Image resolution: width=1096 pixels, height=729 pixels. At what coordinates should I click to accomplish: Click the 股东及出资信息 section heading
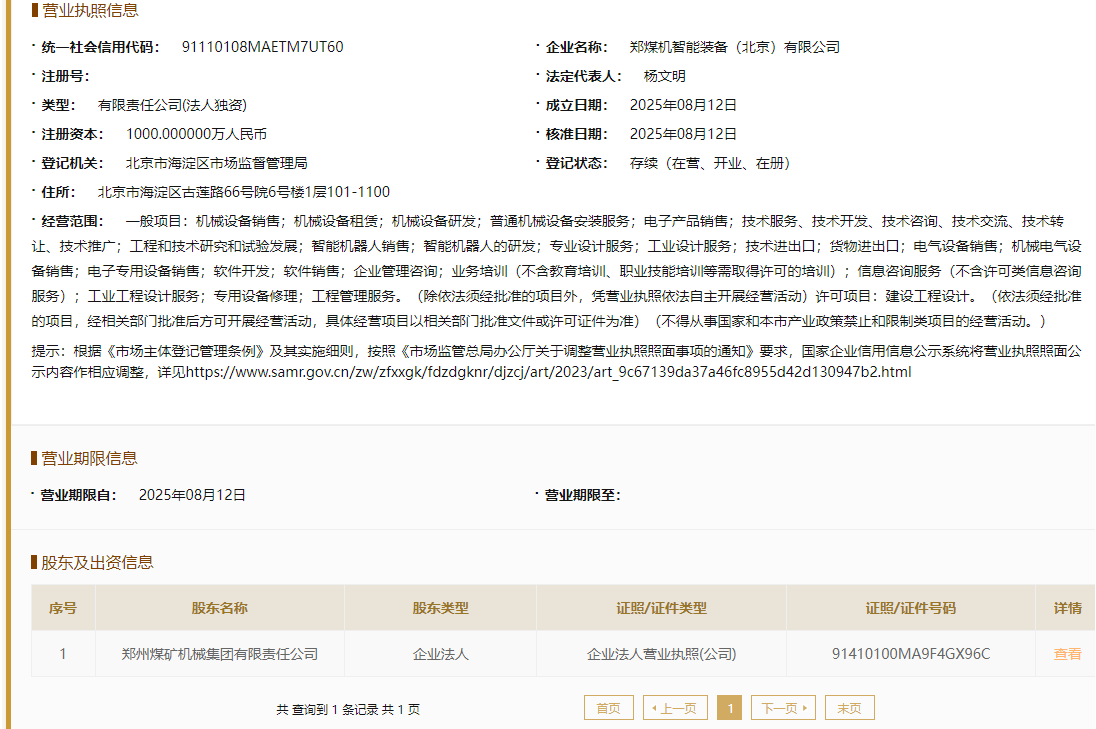pos(97,563)
